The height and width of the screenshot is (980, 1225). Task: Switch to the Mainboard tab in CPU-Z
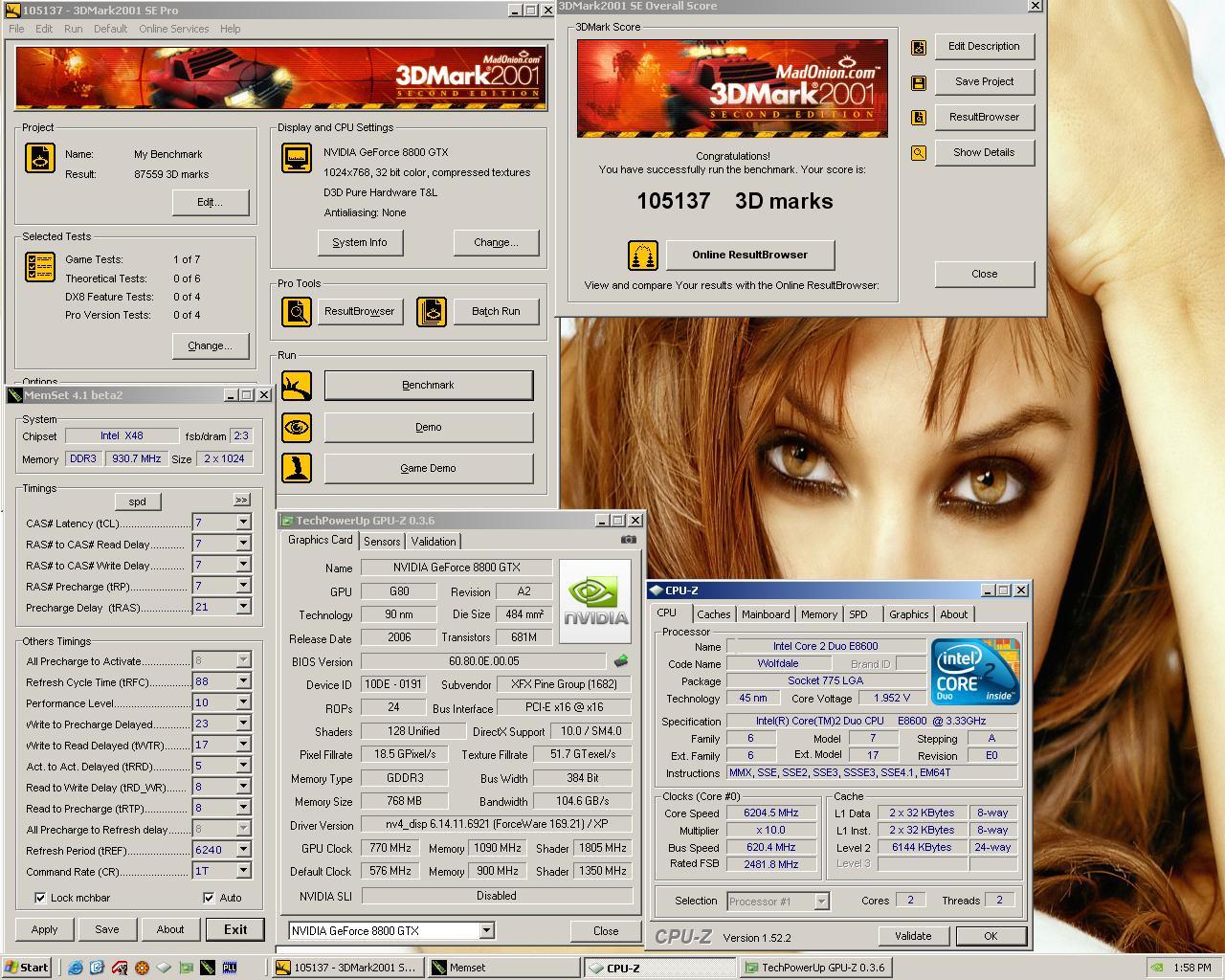[766, 614]
